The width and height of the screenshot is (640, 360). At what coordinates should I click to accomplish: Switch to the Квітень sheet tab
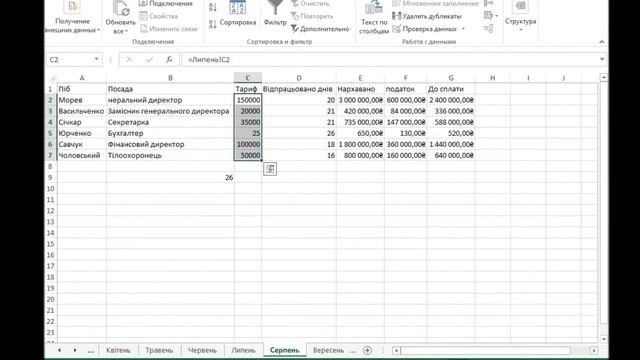(x=118, y=350)
